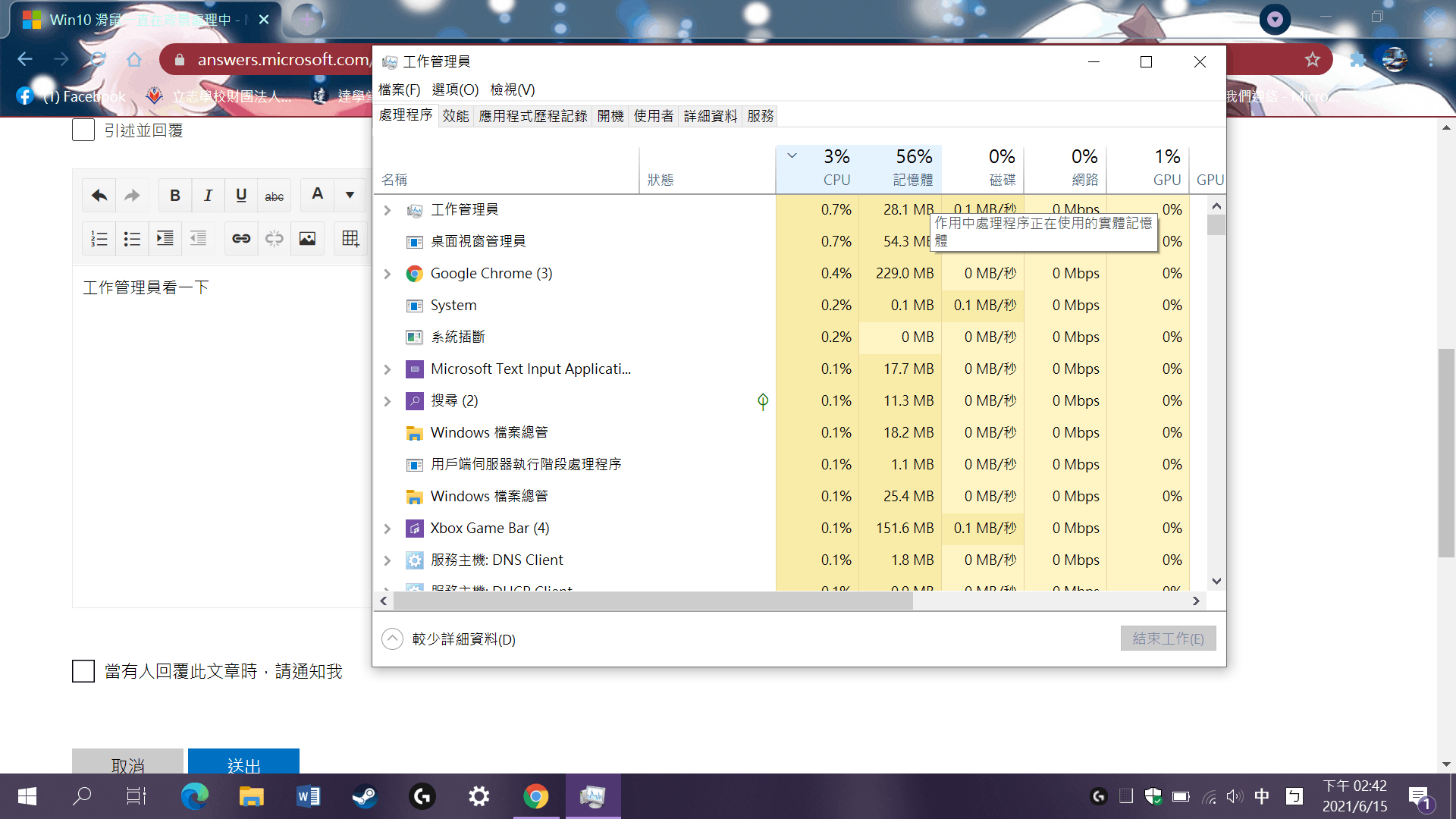Enable 當有人回覆此文章時，請通知我 checkbox
This screenshot has width=1456, height=819.
click(83, 671)
